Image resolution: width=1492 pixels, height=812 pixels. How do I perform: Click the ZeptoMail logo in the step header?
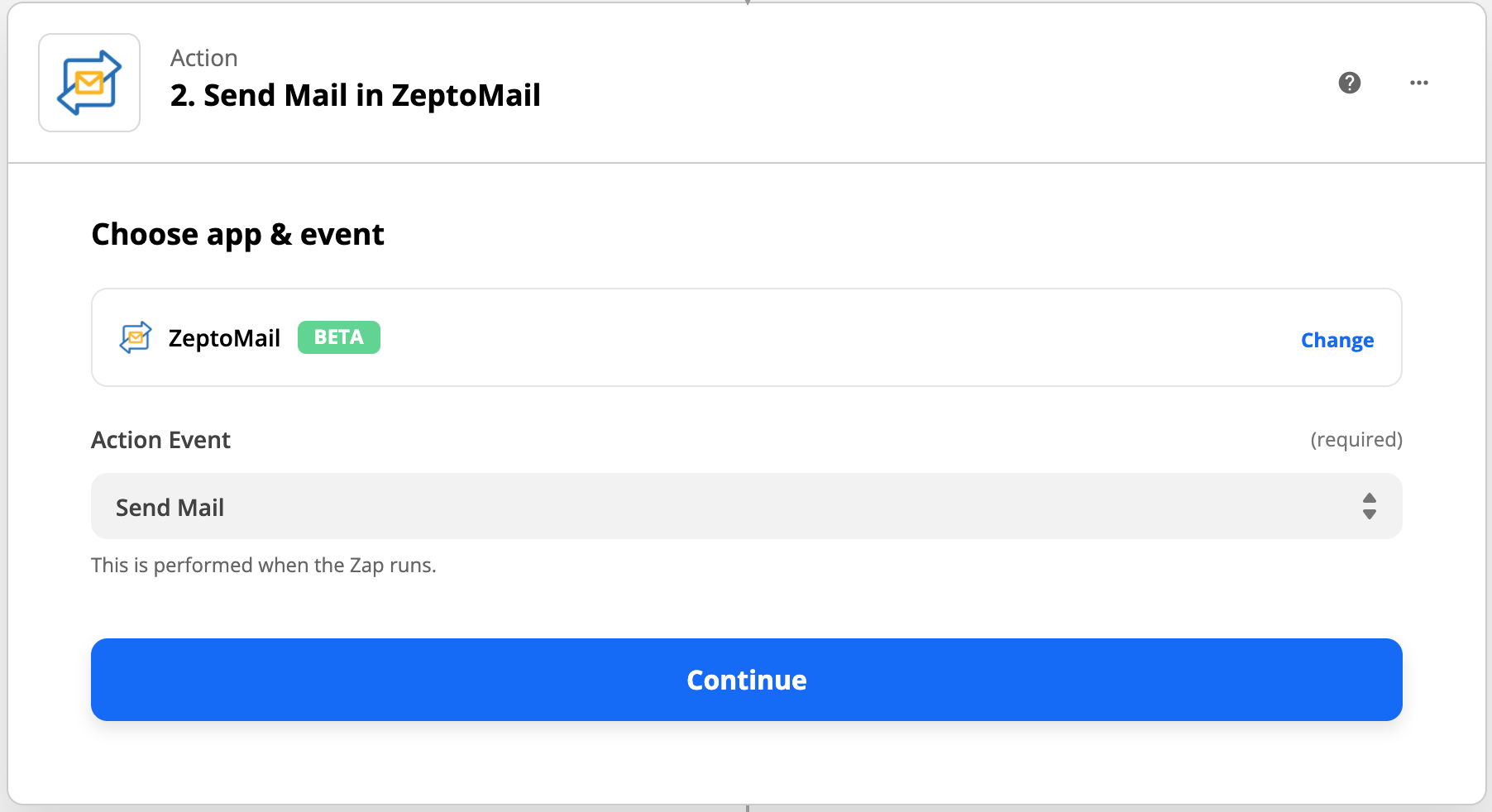[x=88, y=82]
